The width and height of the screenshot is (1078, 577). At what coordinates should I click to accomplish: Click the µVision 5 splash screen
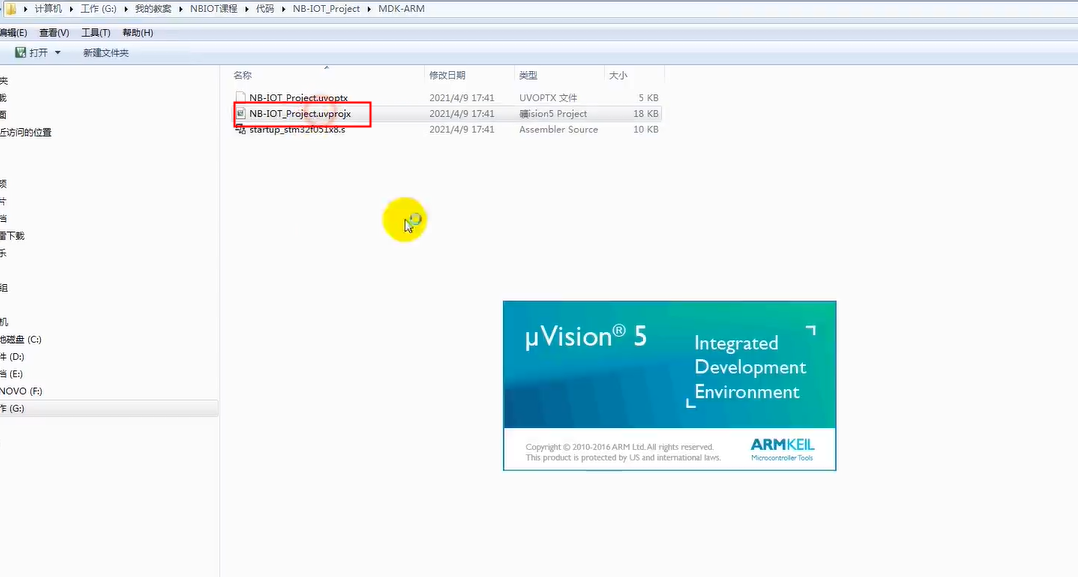point(670,386)
